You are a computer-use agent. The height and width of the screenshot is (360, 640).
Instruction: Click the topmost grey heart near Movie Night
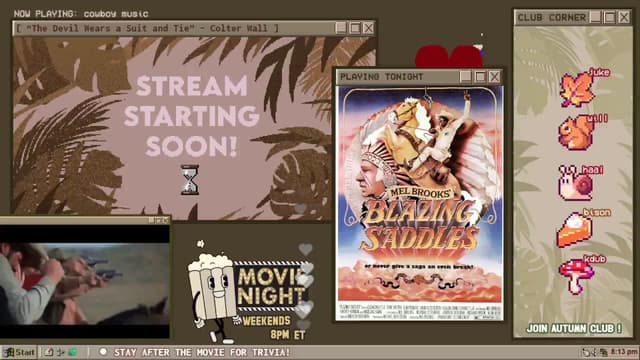tap(305, 249)
